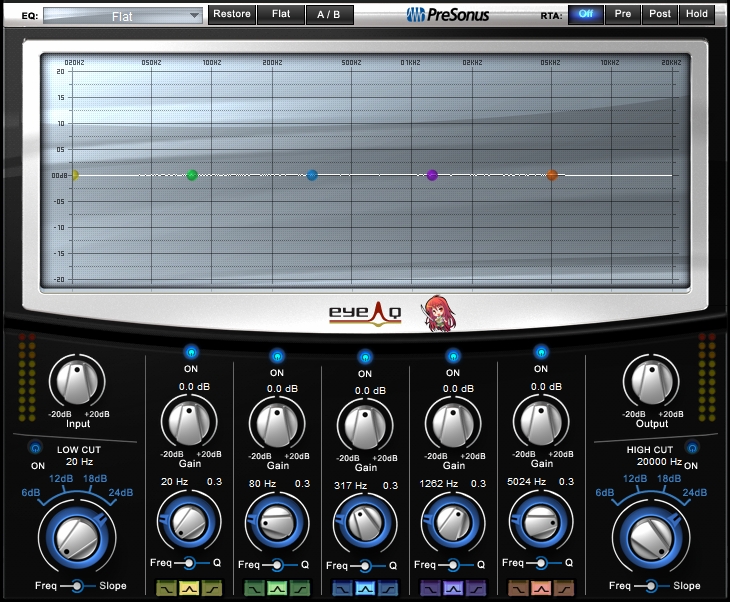
Task: Click the Output gain knob
Action: pos(652,382)
